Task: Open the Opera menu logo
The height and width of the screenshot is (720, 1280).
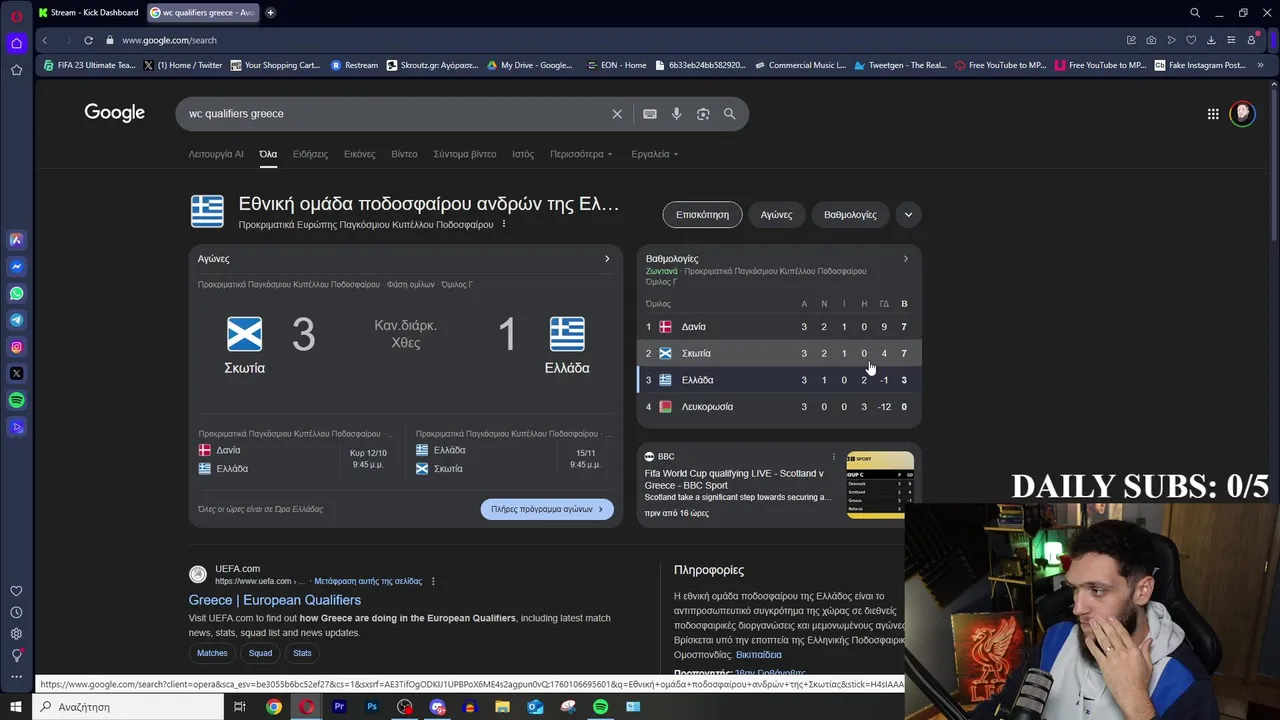Action: tap(16, 16)
